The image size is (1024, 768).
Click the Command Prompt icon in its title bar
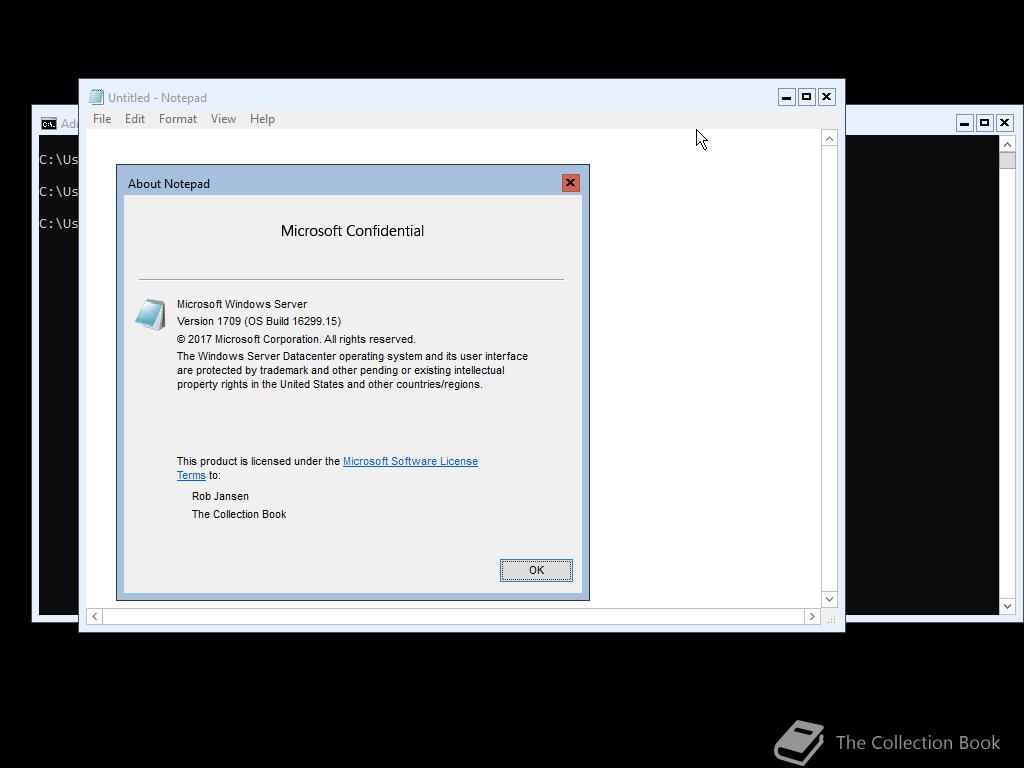pos(49,123)
